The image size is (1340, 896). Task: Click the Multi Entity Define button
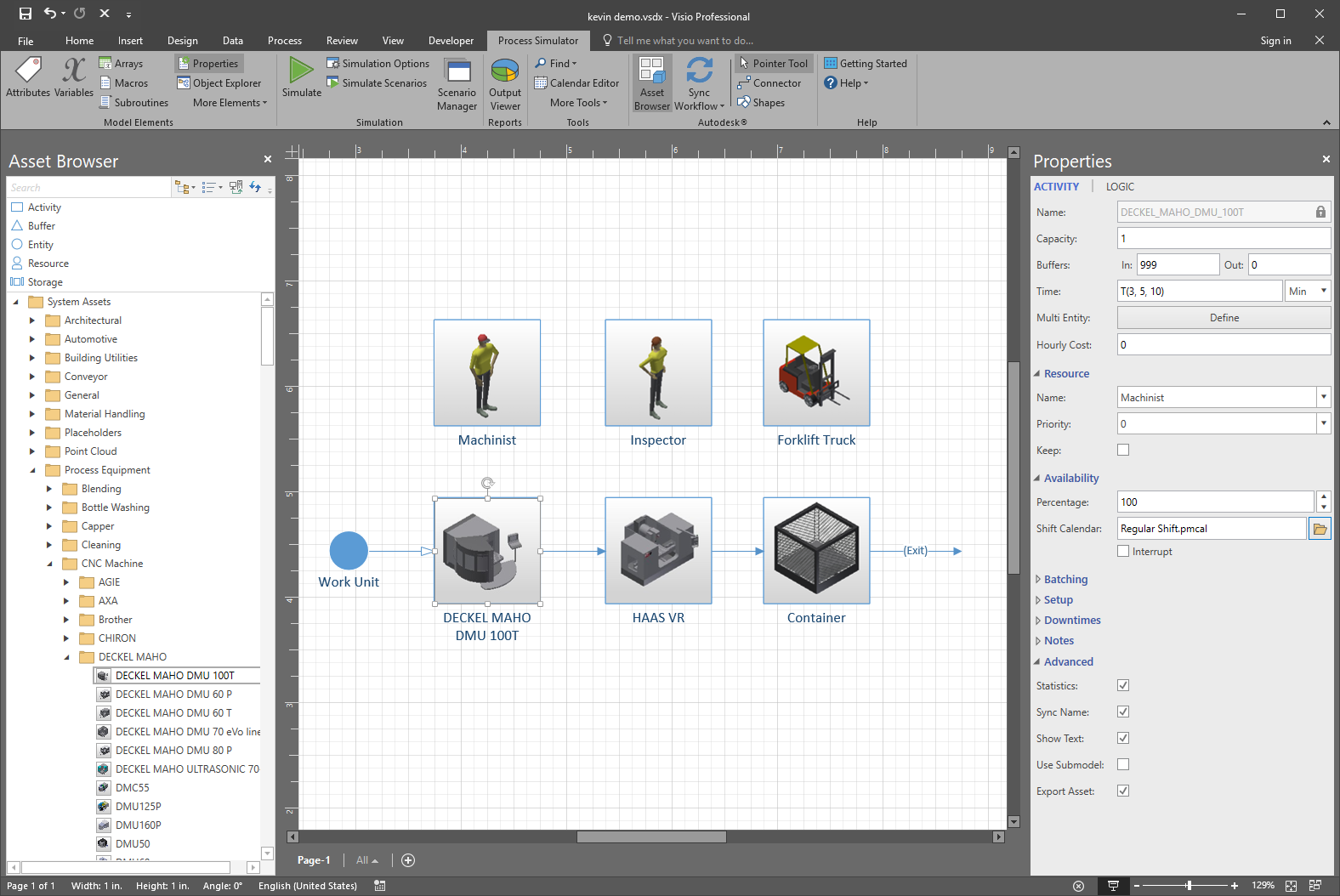pos(1224,317)
